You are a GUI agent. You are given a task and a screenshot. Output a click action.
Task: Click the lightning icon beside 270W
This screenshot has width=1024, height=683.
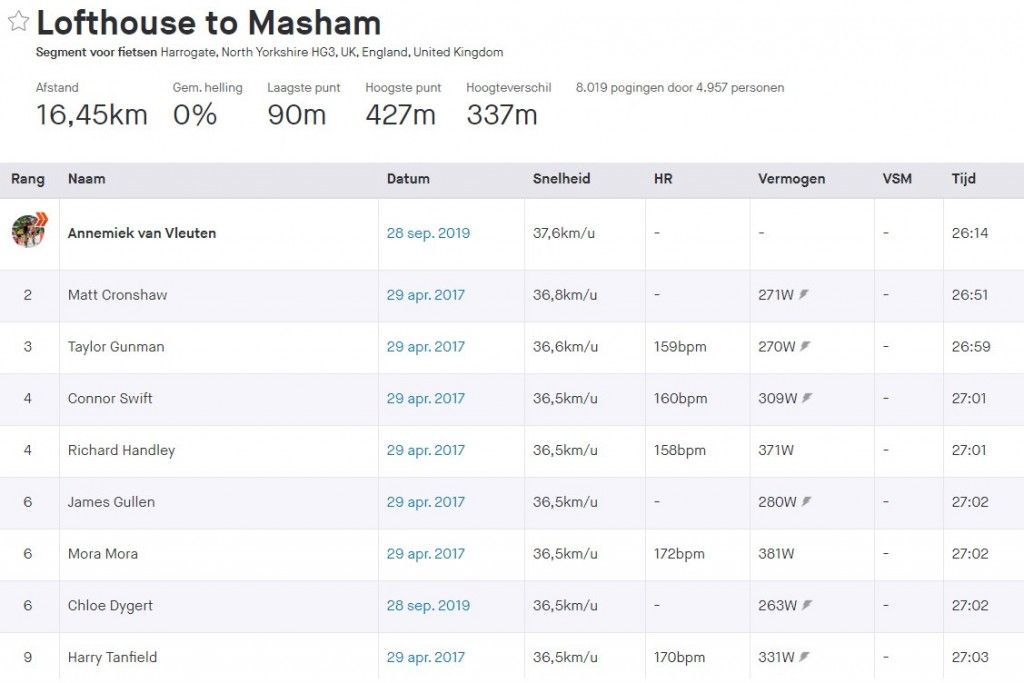click(x=805, y=347)
